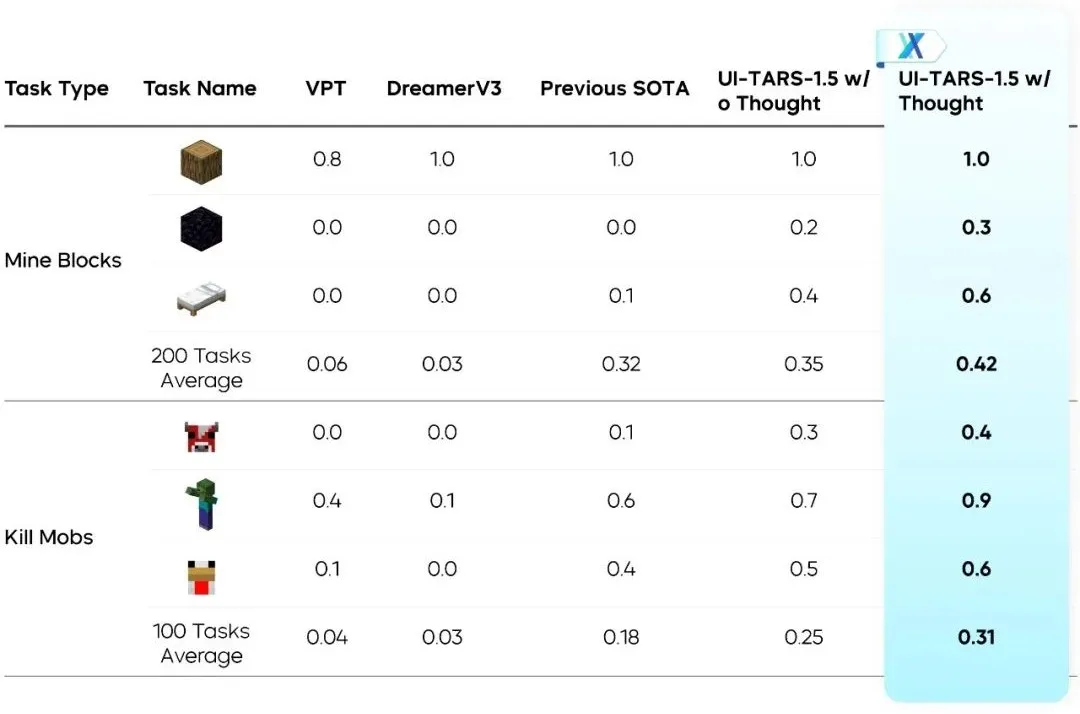Click the oak wood log block icon
1080x714 pixels.
tap(201, 162)
